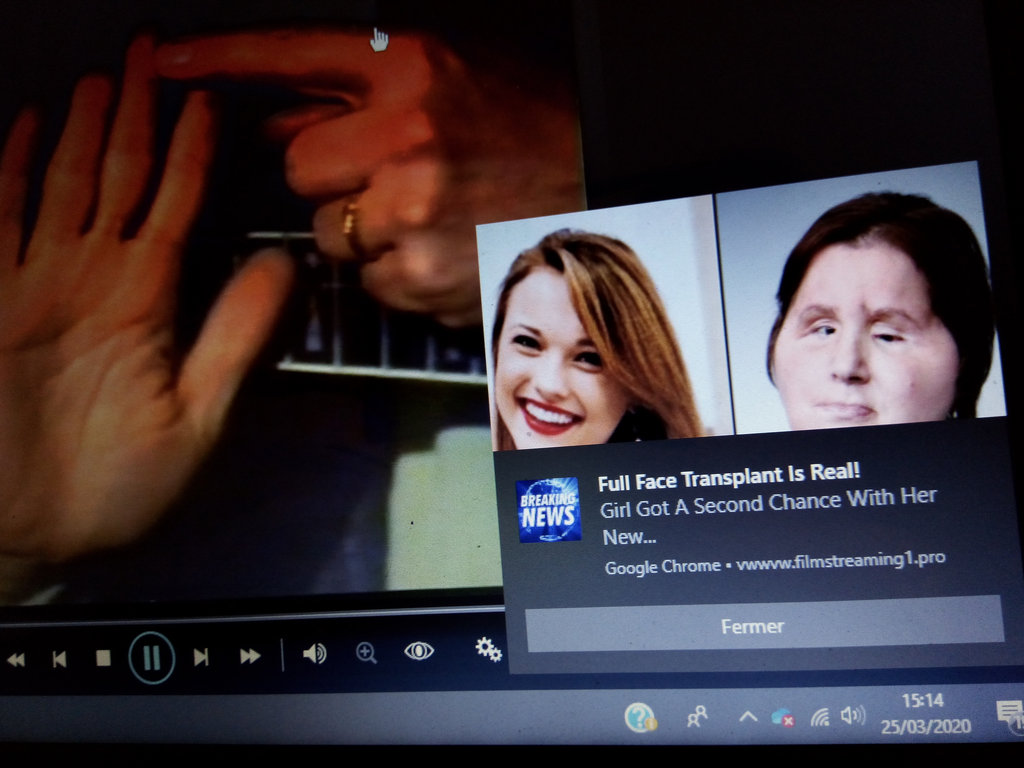Rewind the video in the player

click(x=16, y=660)
